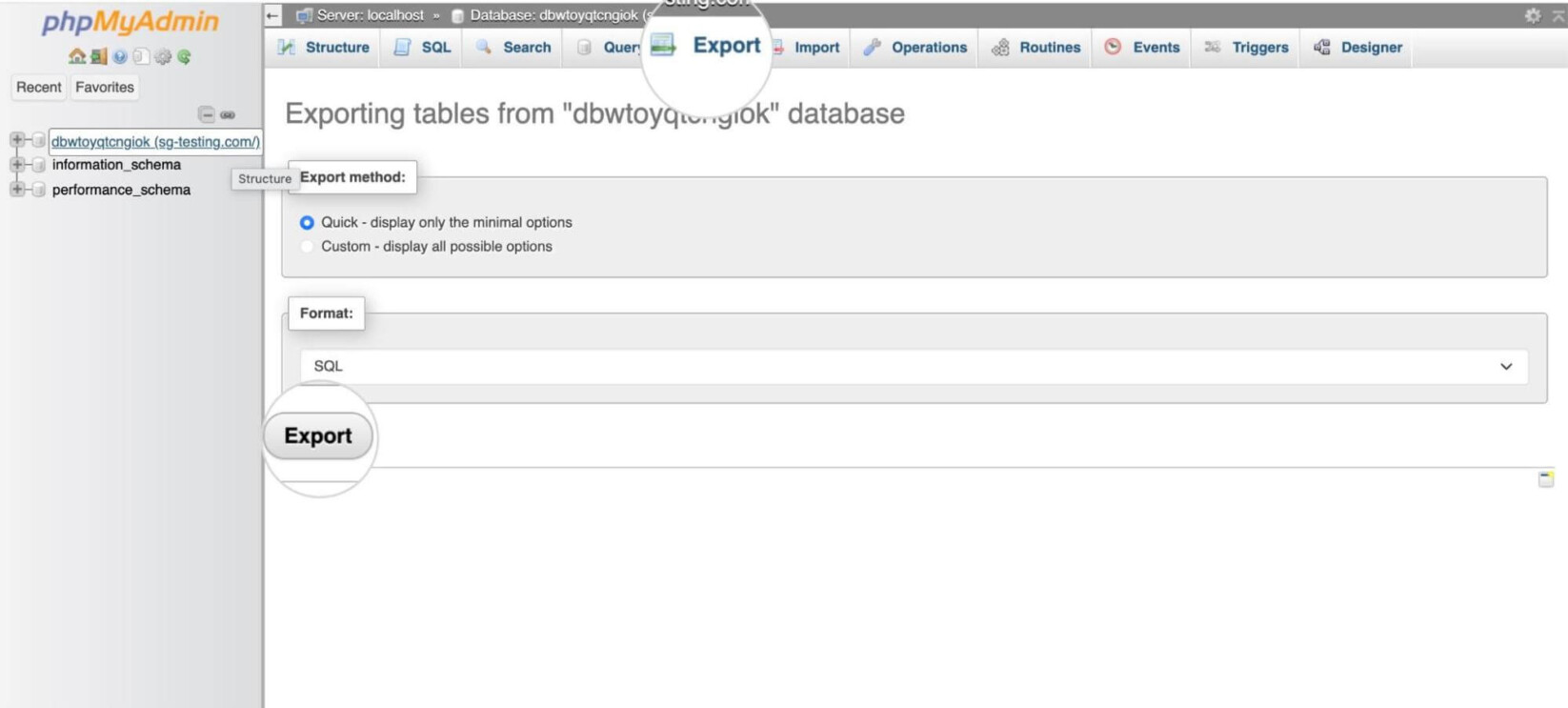Select information_schema in the database tree

pos(116,165)
